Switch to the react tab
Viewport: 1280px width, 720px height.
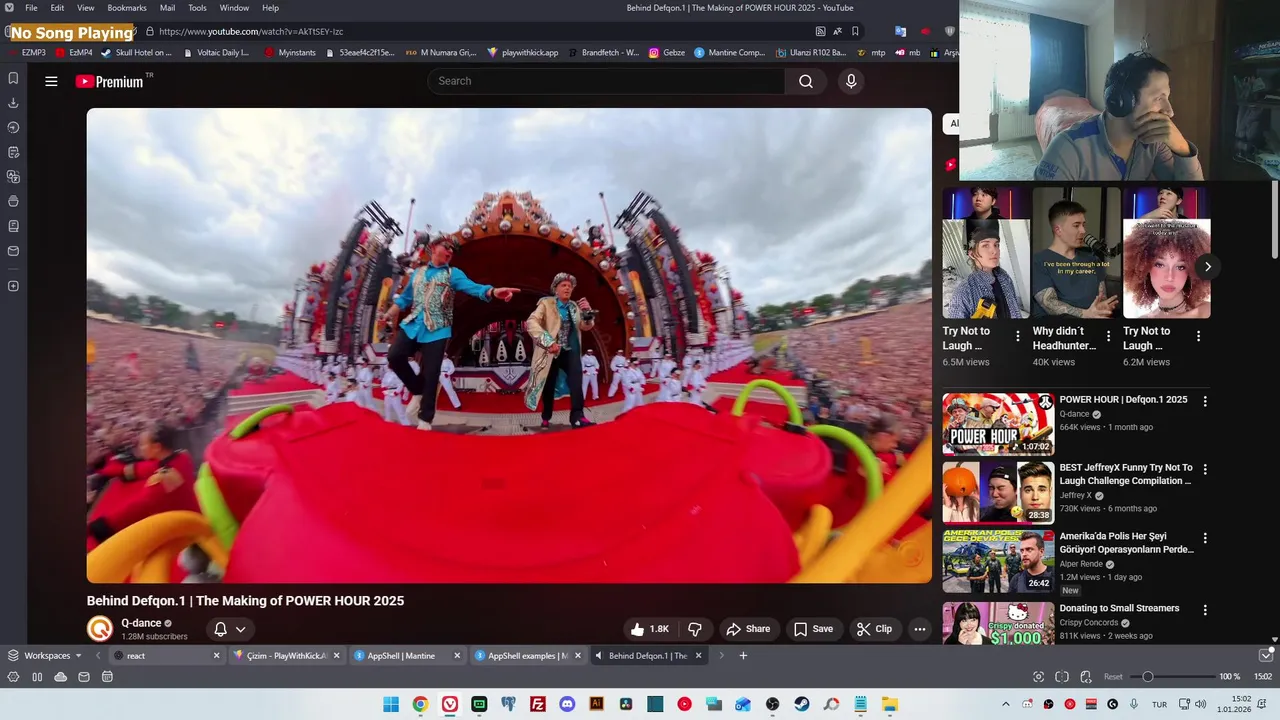[165, 656]
